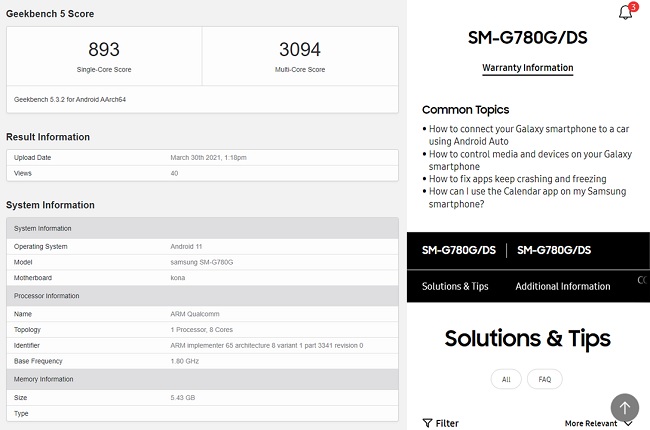Select the All filter pill

(x=506, y=379)
